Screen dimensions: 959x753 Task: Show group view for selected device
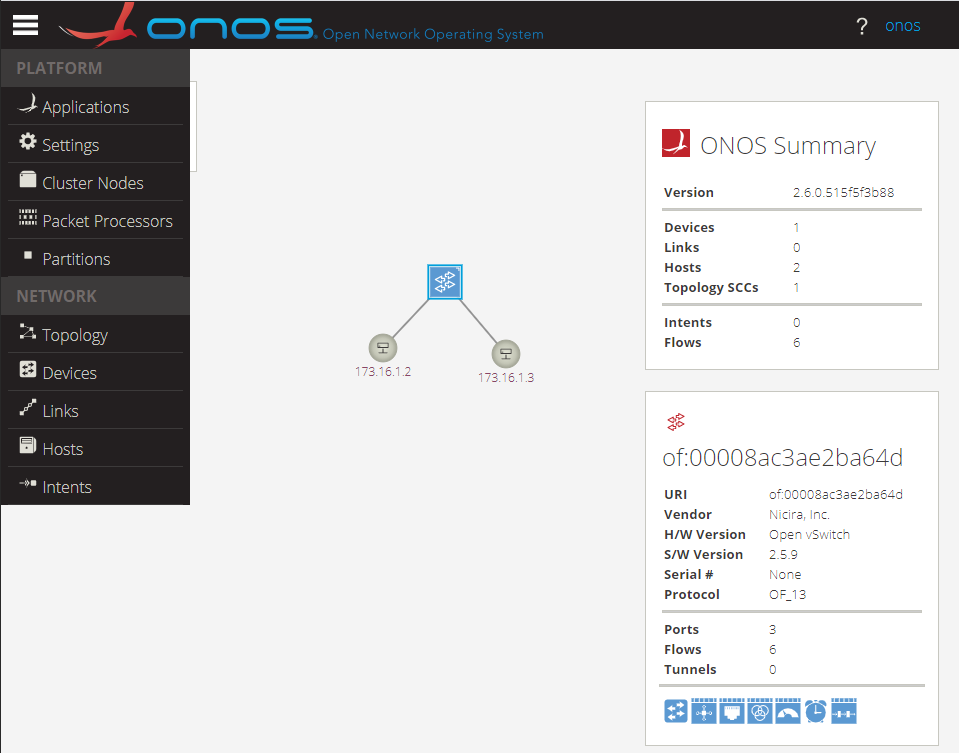point(760,711)
